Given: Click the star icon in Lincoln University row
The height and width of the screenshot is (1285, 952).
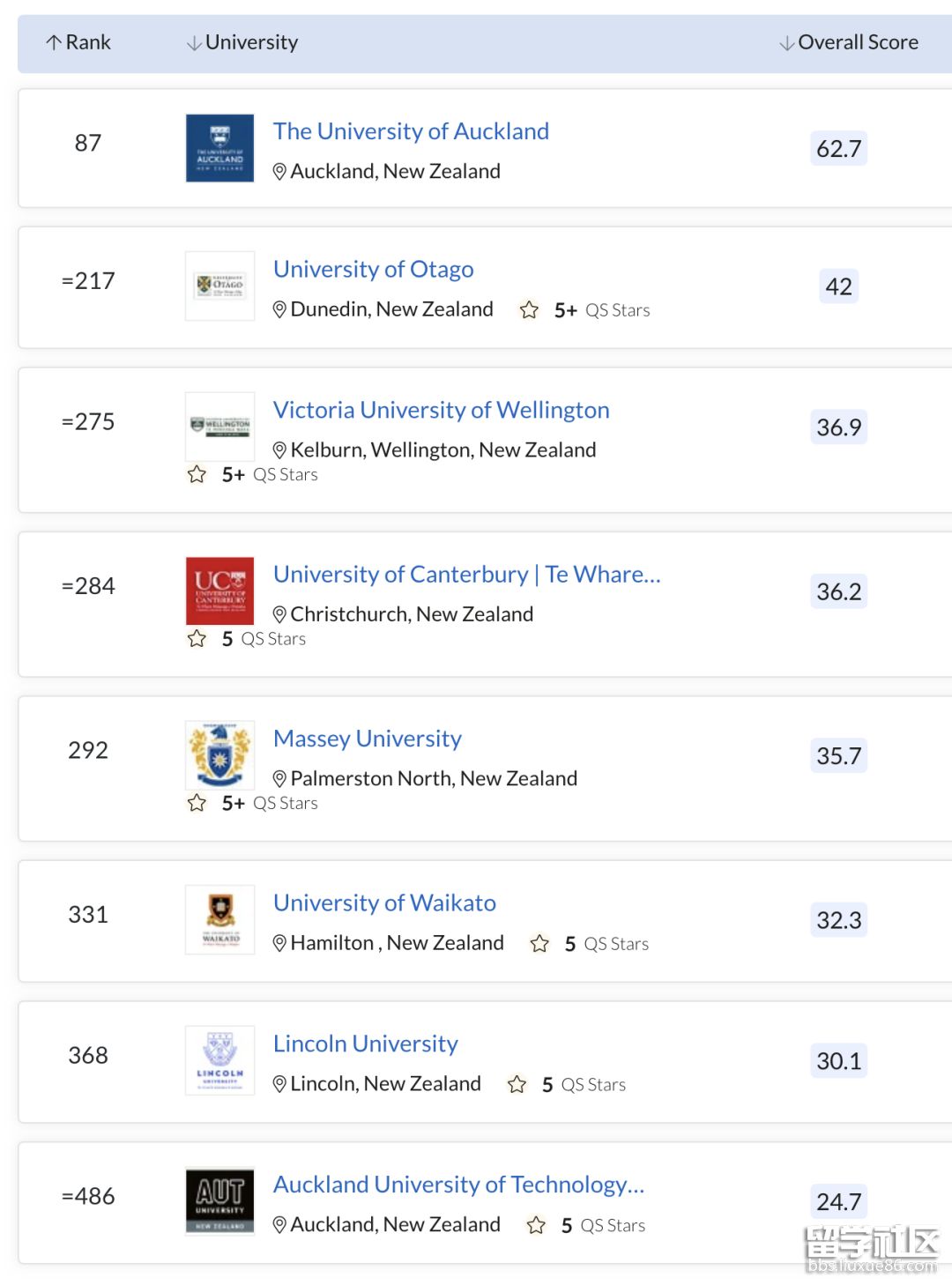Looking at the screenshot, I should pos(517,1084).
